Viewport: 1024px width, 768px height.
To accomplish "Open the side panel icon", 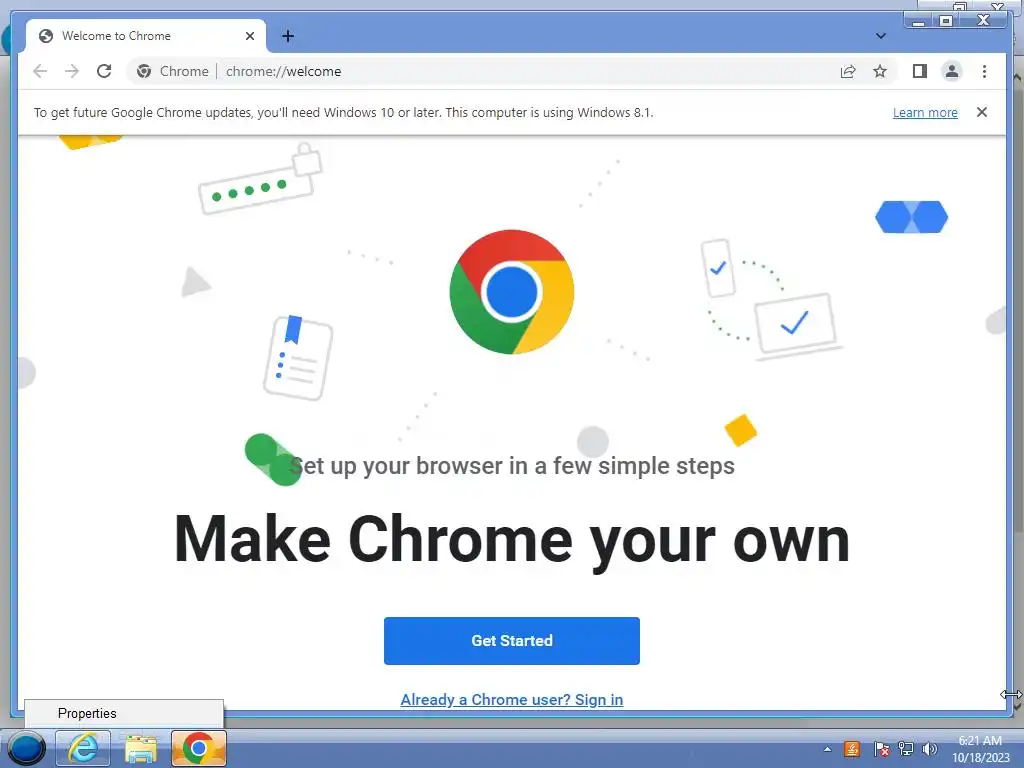I will click(920, 71).
